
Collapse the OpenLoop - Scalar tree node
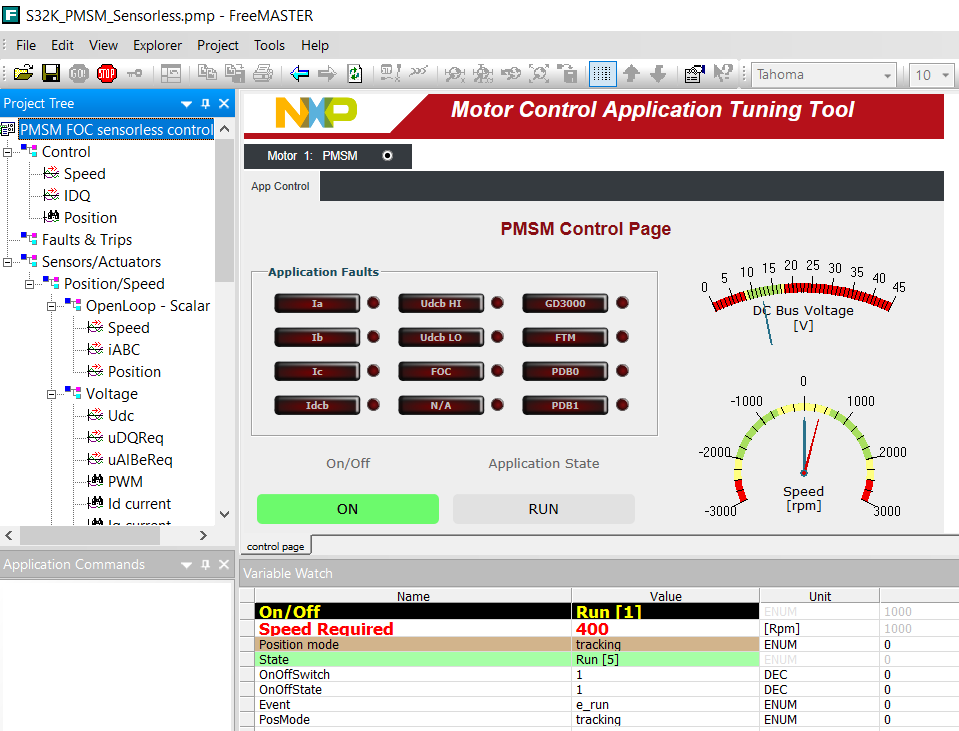51,306
